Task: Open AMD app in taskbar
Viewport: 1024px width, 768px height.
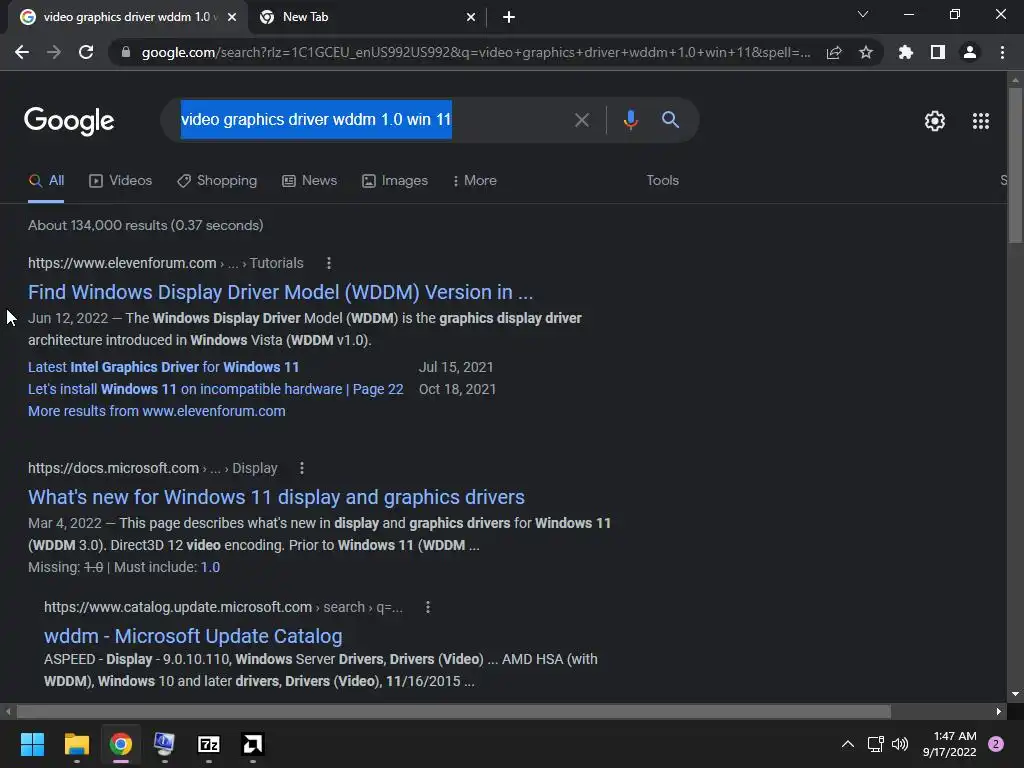Action: (x=253, y=744)
